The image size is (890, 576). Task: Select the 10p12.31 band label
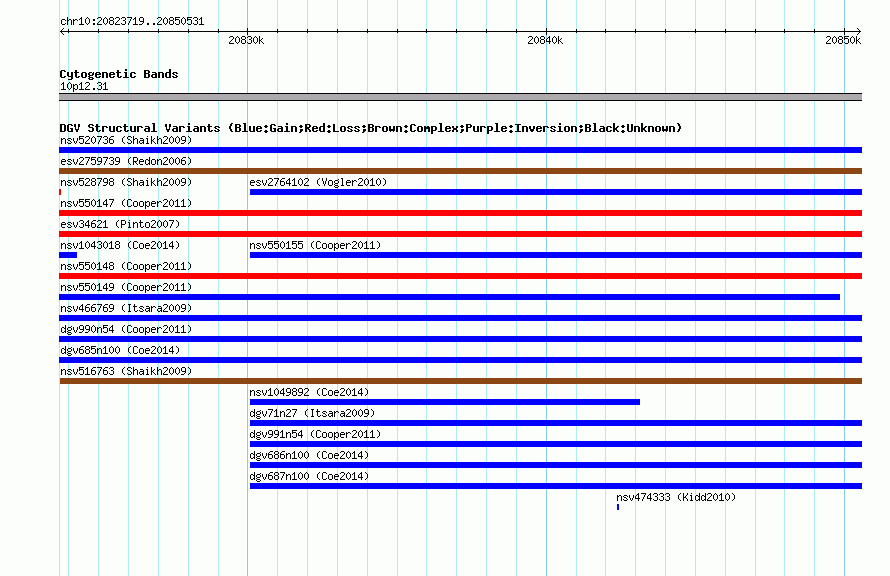[84, 86]
